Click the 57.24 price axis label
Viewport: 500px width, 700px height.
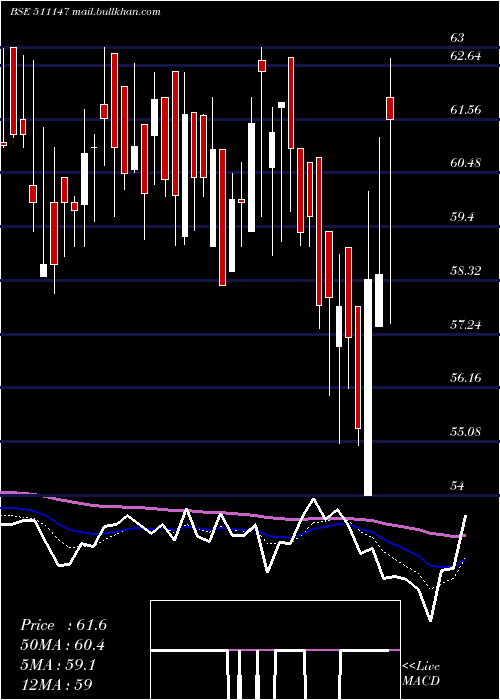(x=466, y=325)
